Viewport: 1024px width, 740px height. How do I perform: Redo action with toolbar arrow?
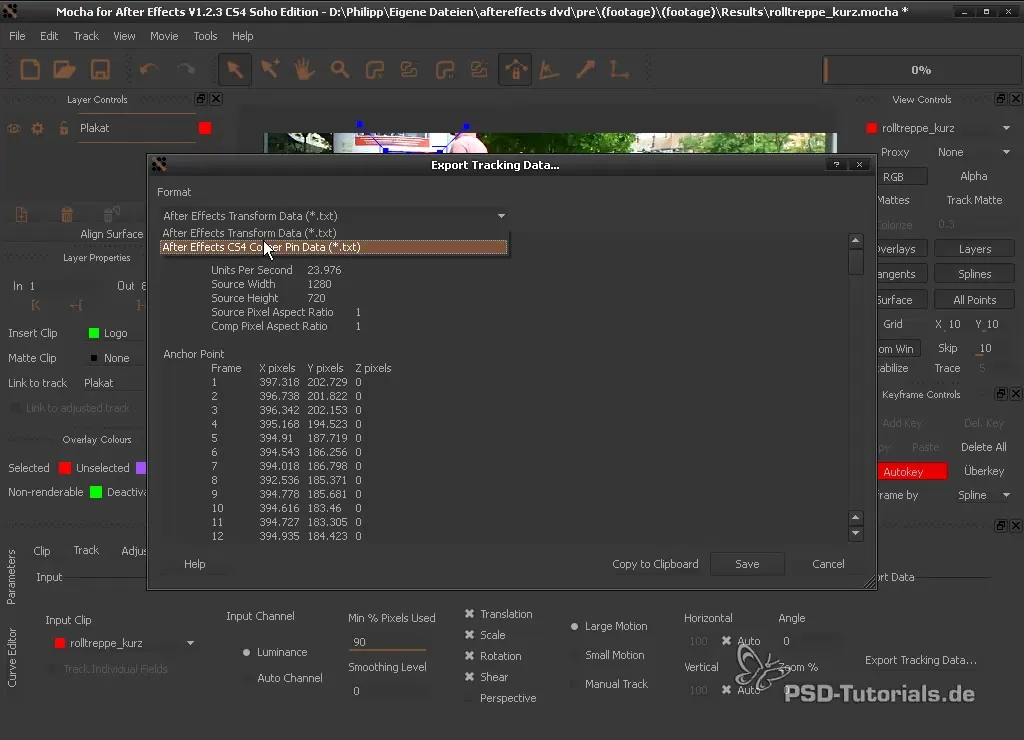(185, 69)
